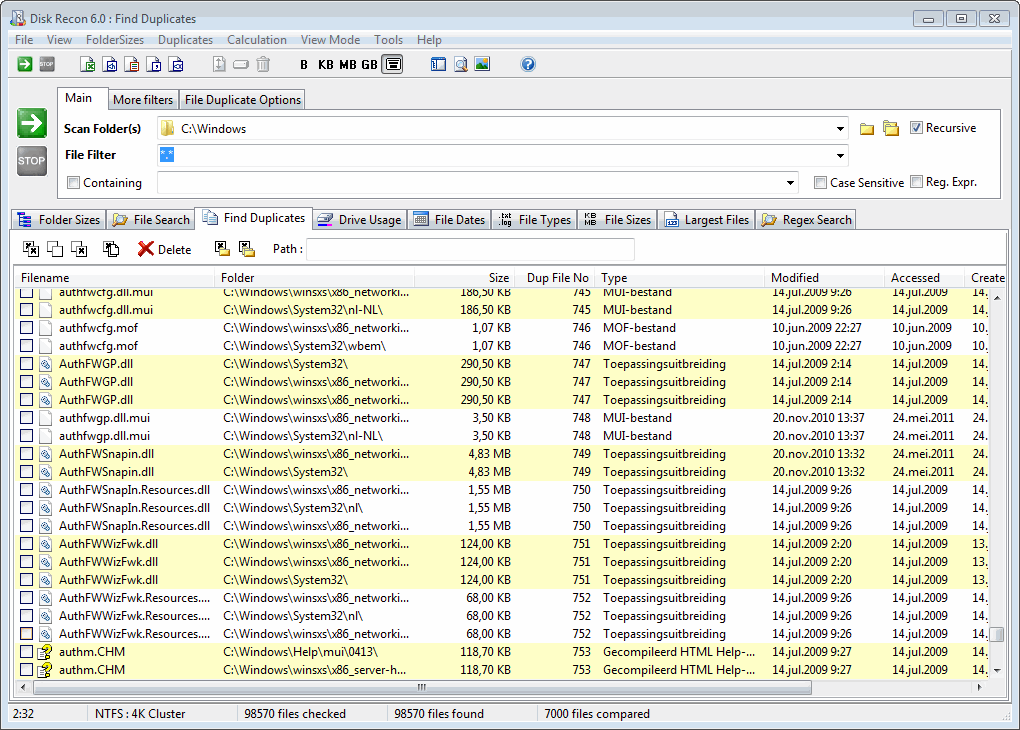This screenshot has height=730, width=1020.
Task: Open the Duplicates menu
Action: pos(185,40)
